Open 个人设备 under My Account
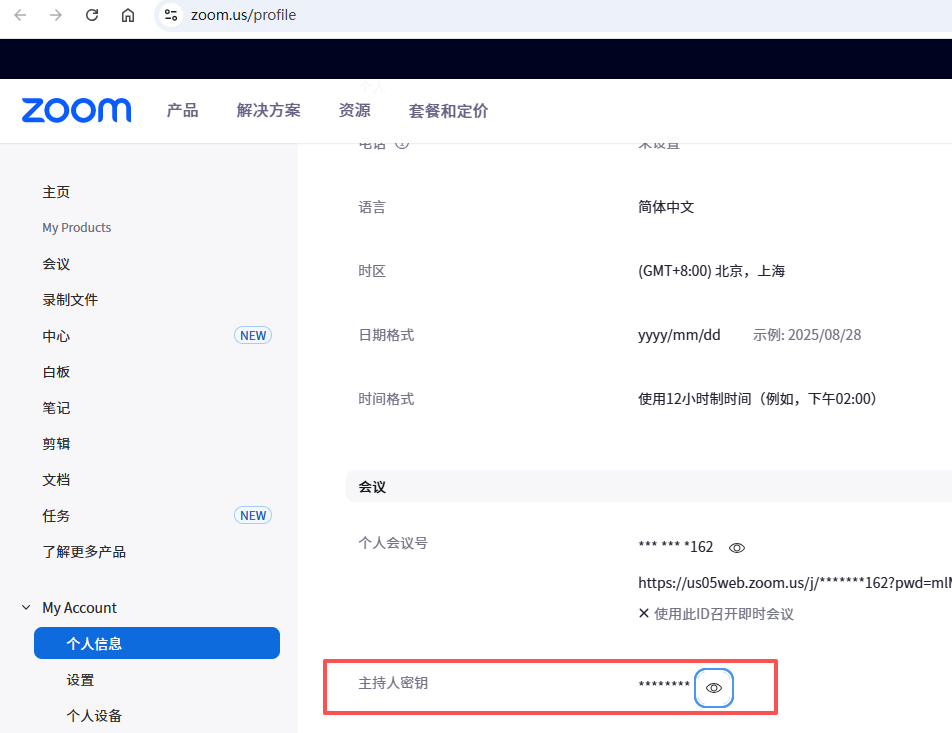 coord(94,715)
